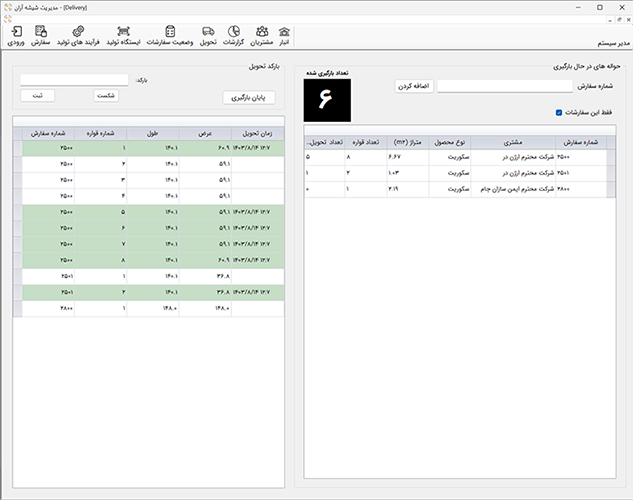633x500 pixels.
Task: Open the مدیر سیستم menu
Action: [x=608, y=45]
